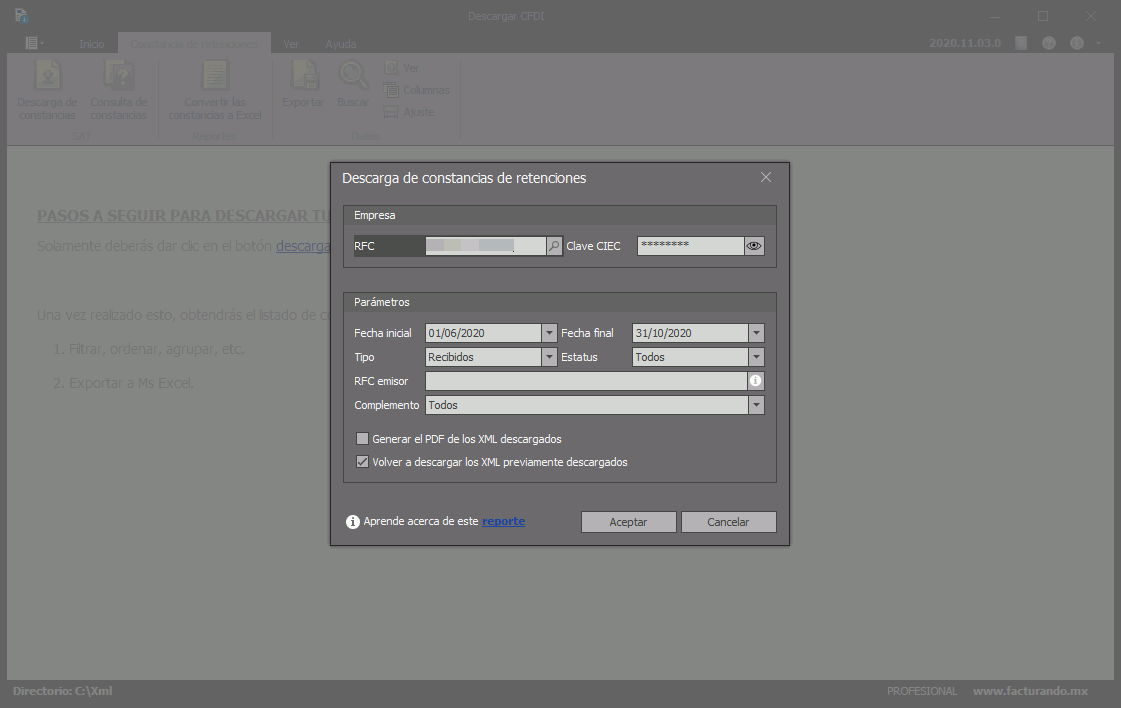Click the Consulta de constancias ribbon icon

point(119,76)
